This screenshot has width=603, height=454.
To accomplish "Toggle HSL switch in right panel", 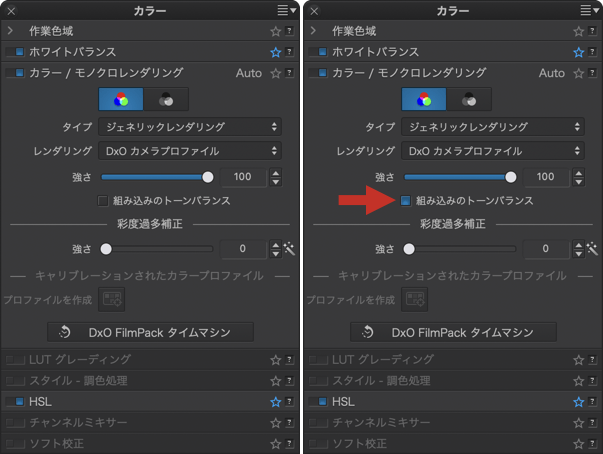I will 318,402.
